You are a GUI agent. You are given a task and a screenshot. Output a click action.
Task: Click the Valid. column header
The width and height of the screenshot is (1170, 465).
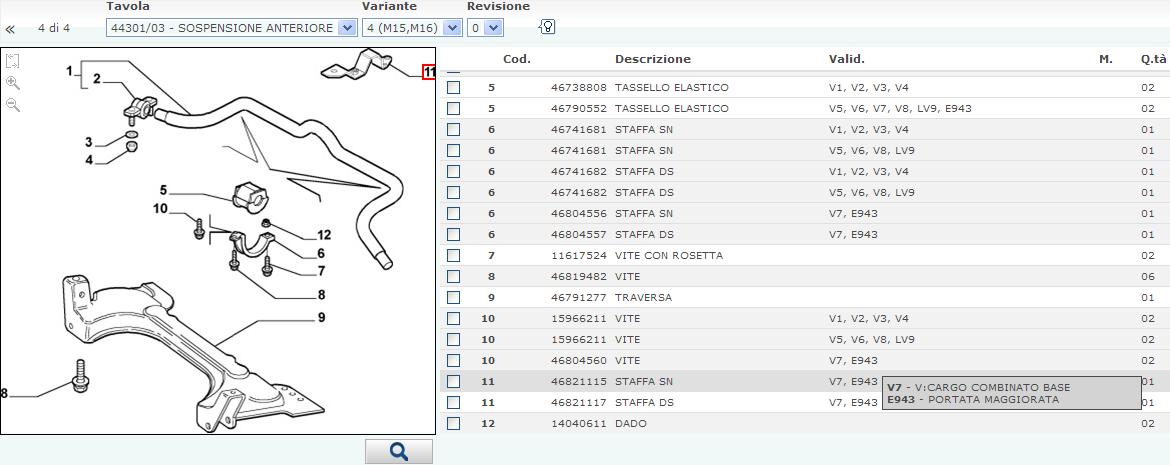click(846, 59)
